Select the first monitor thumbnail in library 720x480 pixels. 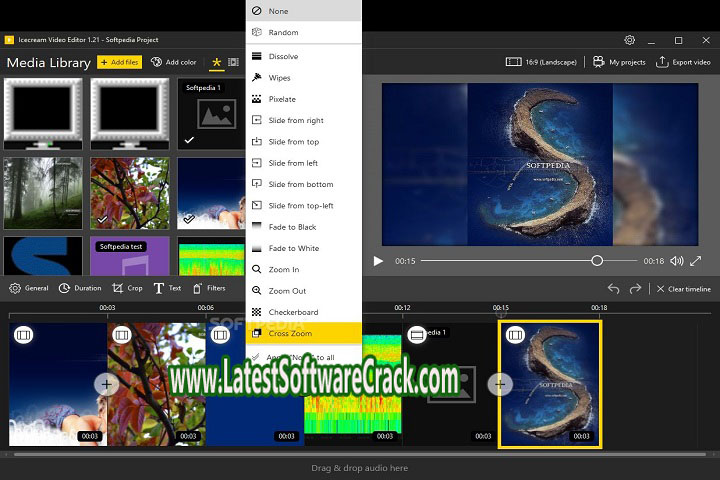click(x=43, y=113)
